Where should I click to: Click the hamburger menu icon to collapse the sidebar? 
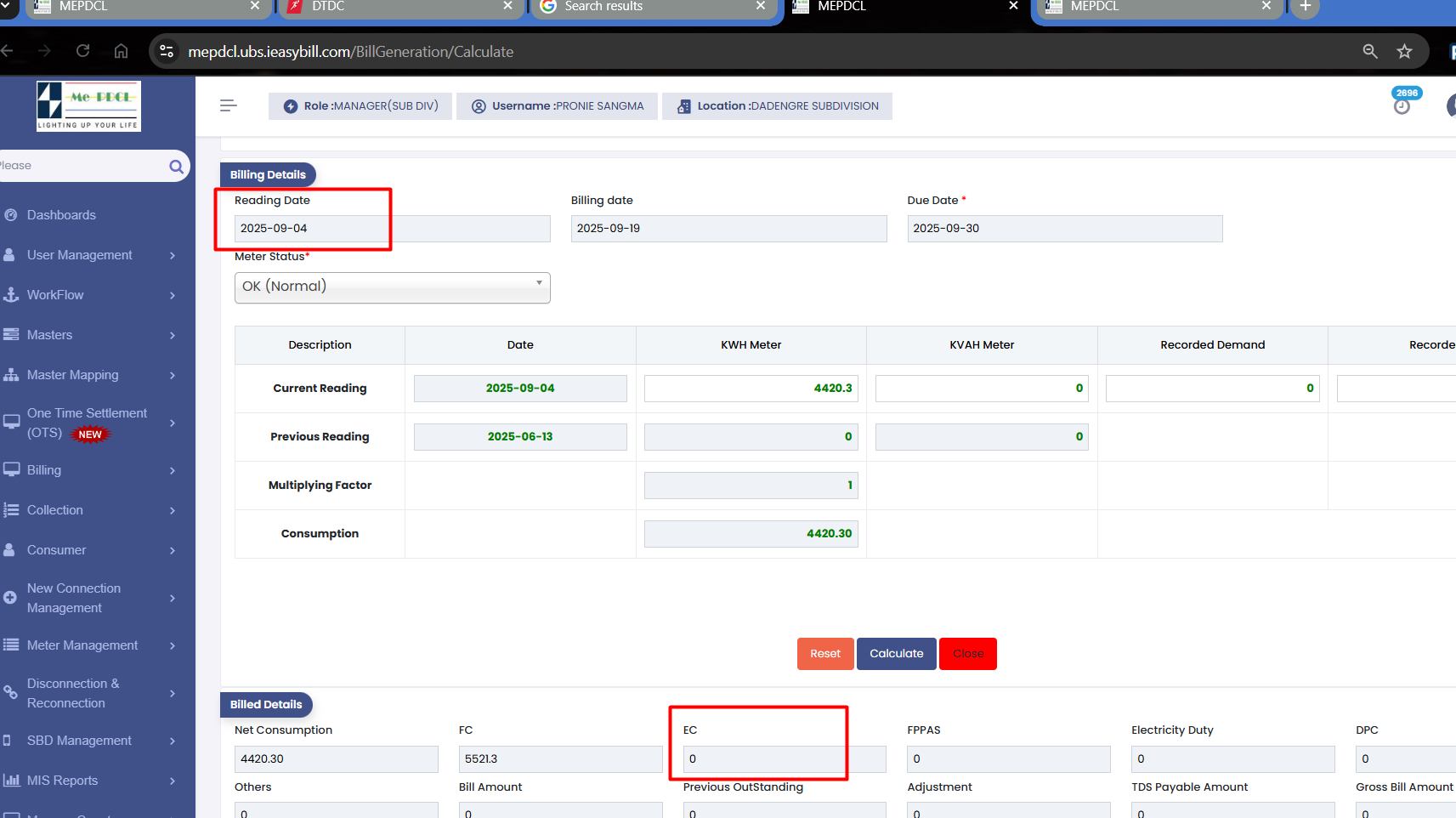point(227,105)
